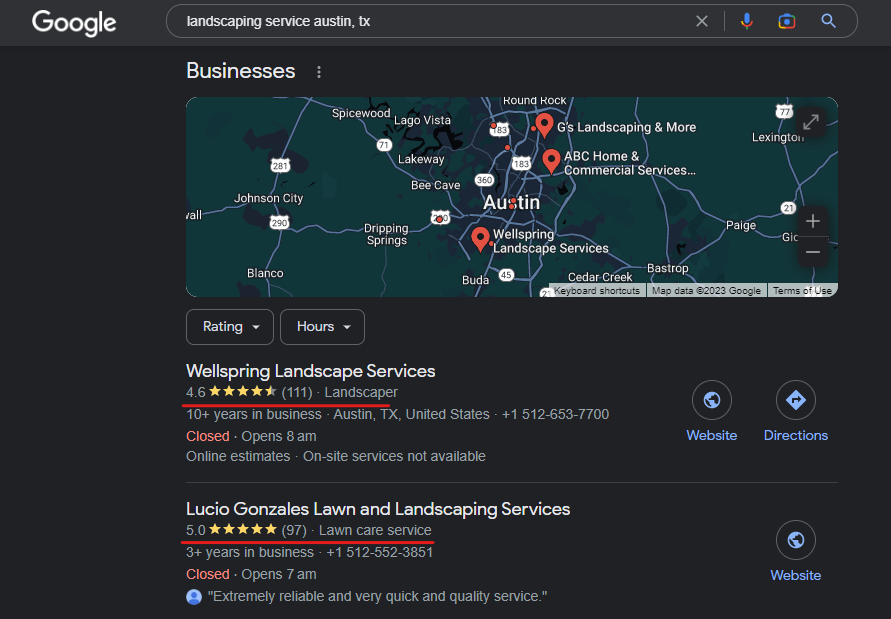Screen dimensions: 891x619
Task: Open Wellspring Landscape Services listing title
Action: tap(310, 371)
